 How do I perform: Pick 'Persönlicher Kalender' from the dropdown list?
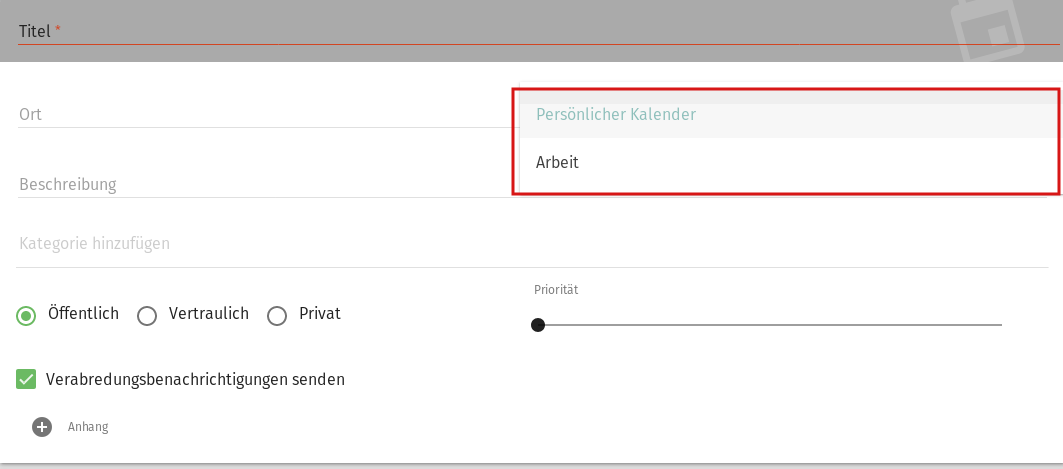tap(616, 115)
